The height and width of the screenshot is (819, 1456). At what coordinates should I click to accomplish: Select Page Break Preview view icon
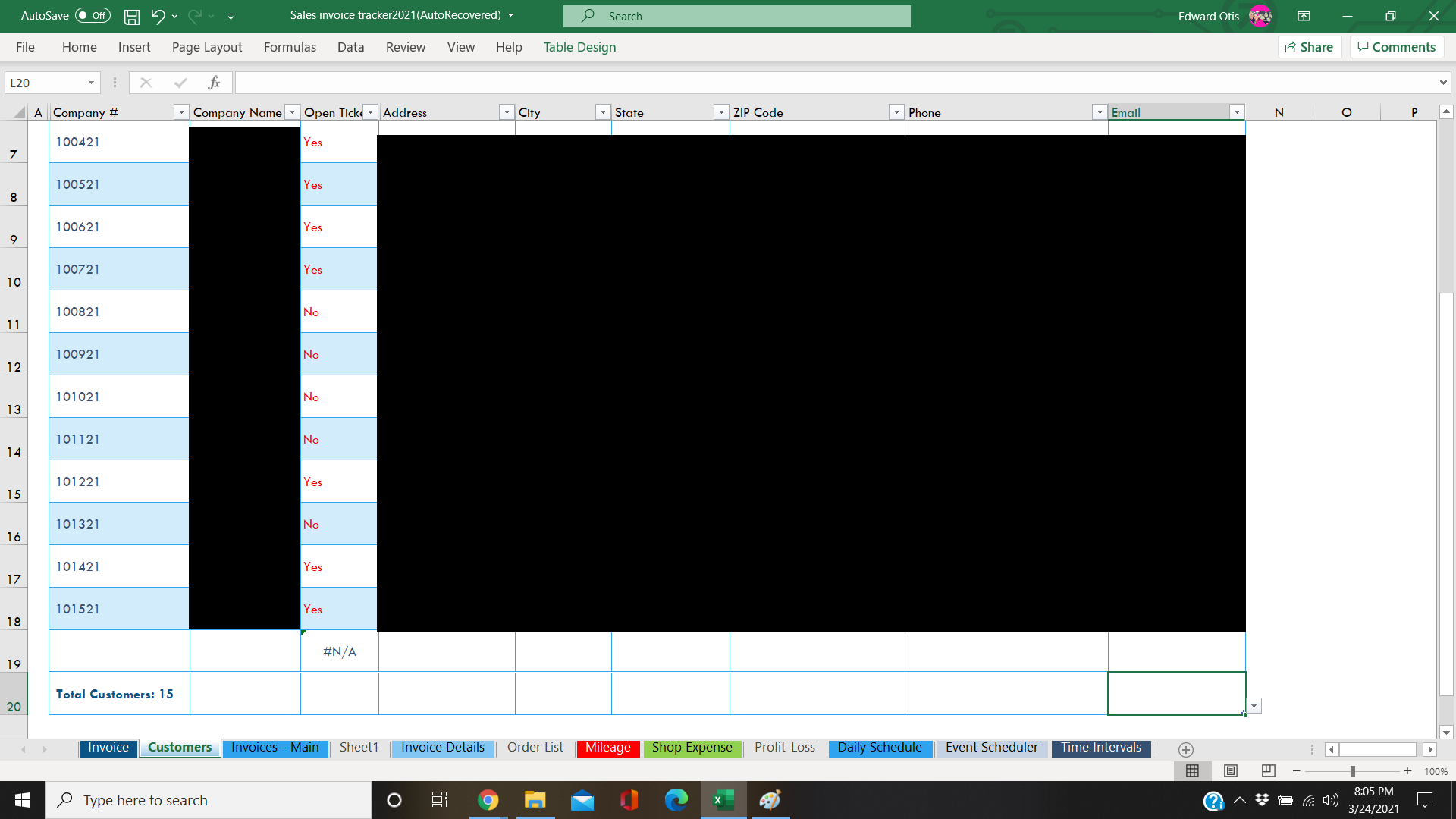(x=1268, y=771)
